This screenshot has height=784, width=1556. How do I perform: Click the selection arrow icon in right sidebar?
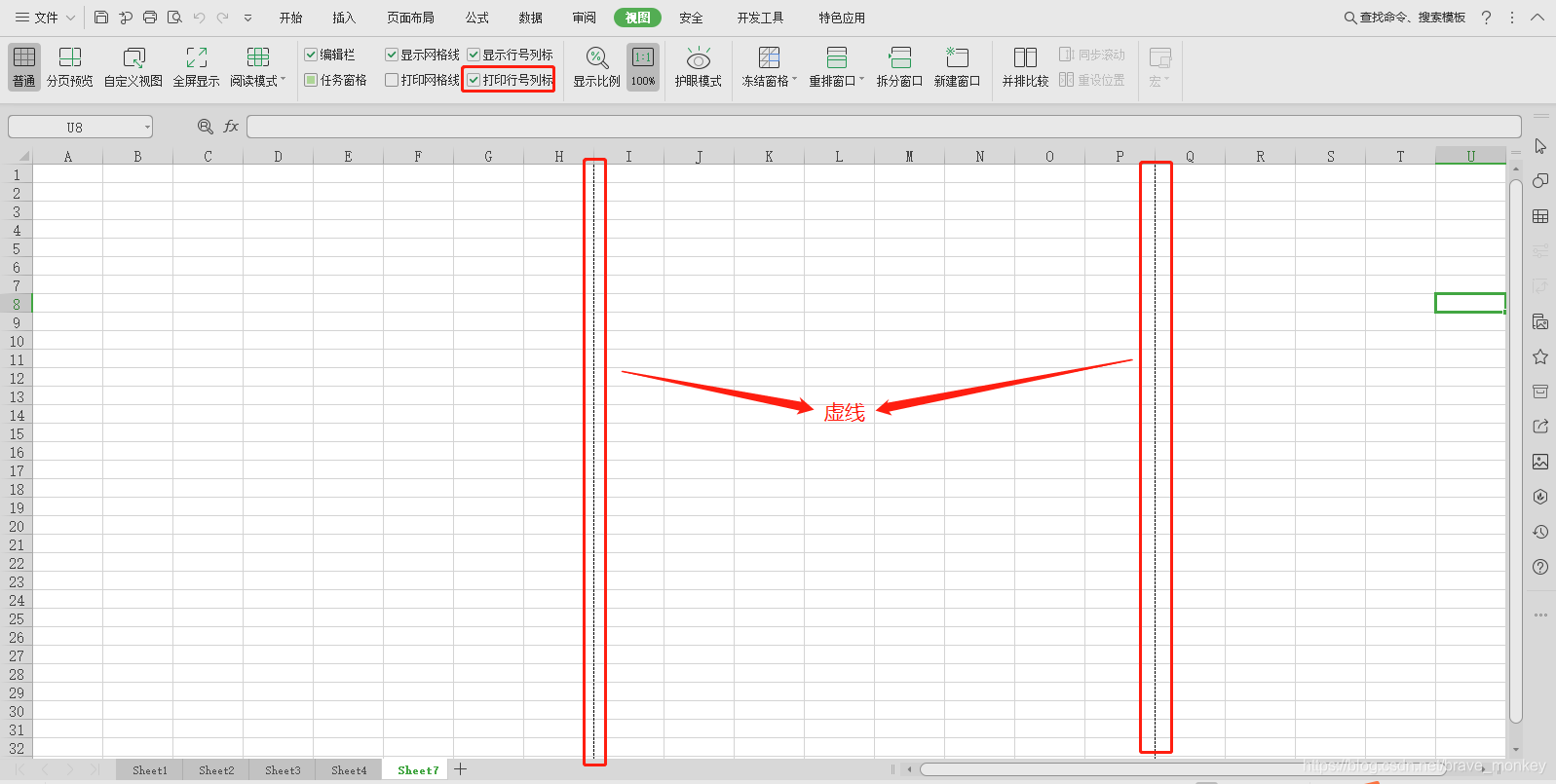pos(1540,146)
